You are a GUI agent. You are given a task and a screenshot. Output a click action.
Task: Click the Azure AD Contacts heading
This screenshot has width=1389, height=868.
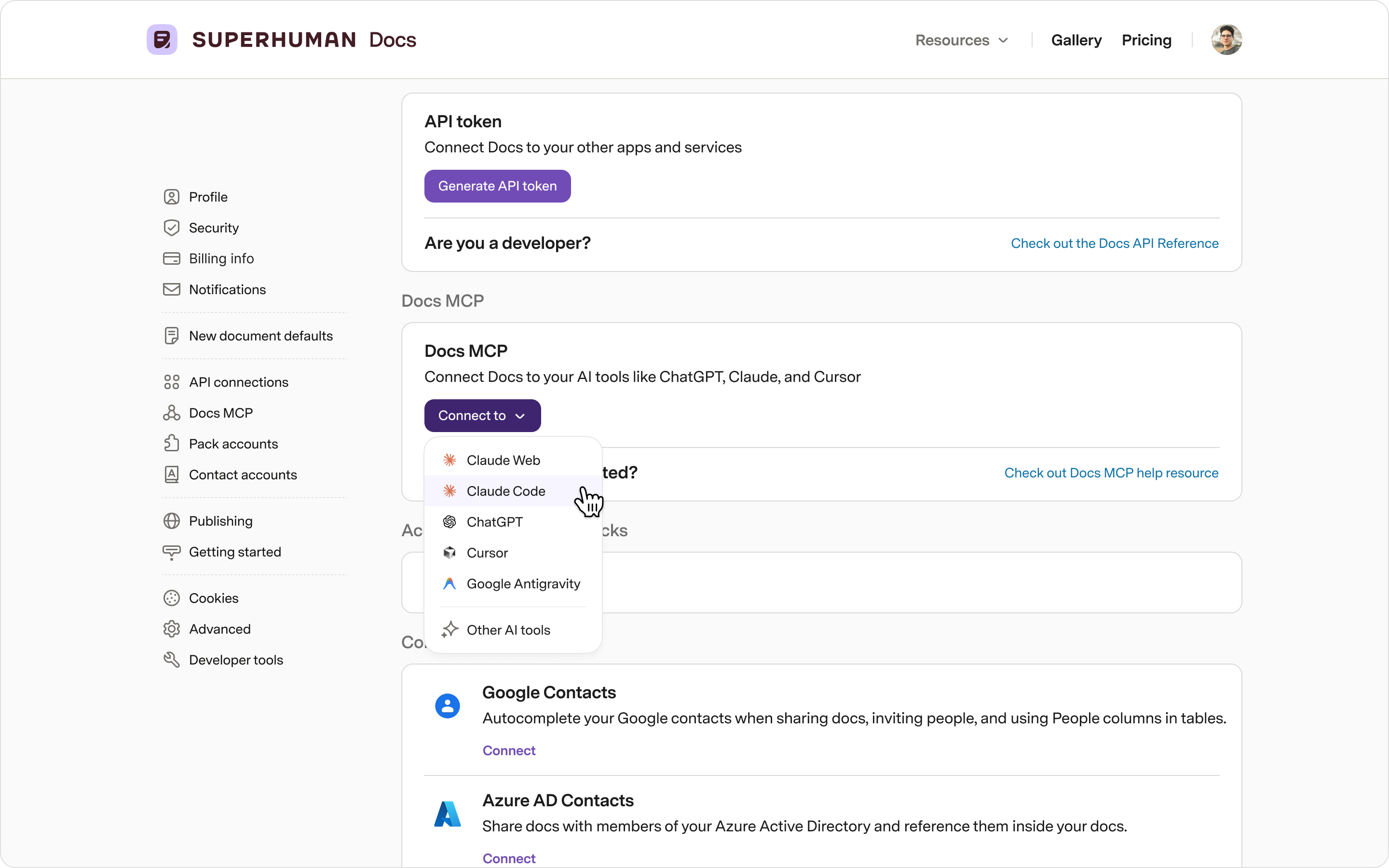[558, 800]
